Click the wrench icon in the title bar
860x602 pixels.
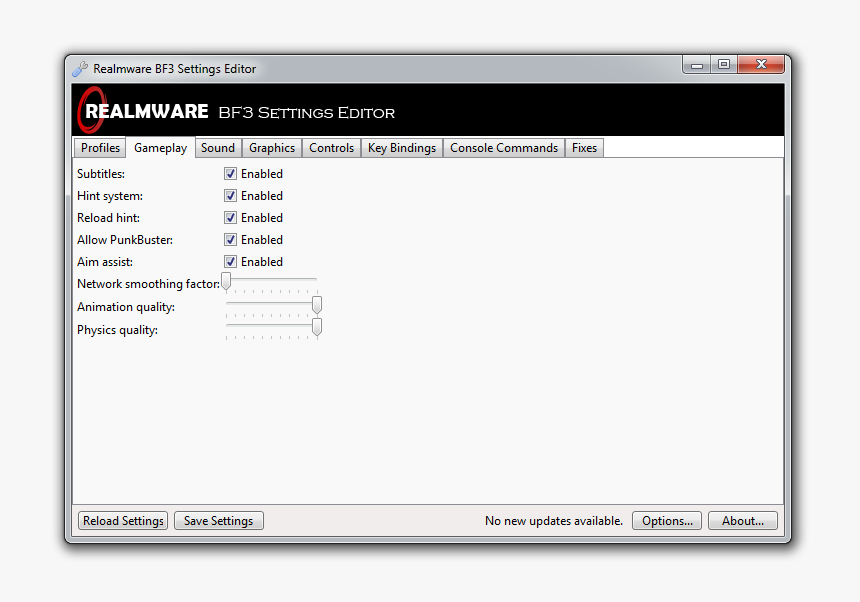tap(79, 68)
